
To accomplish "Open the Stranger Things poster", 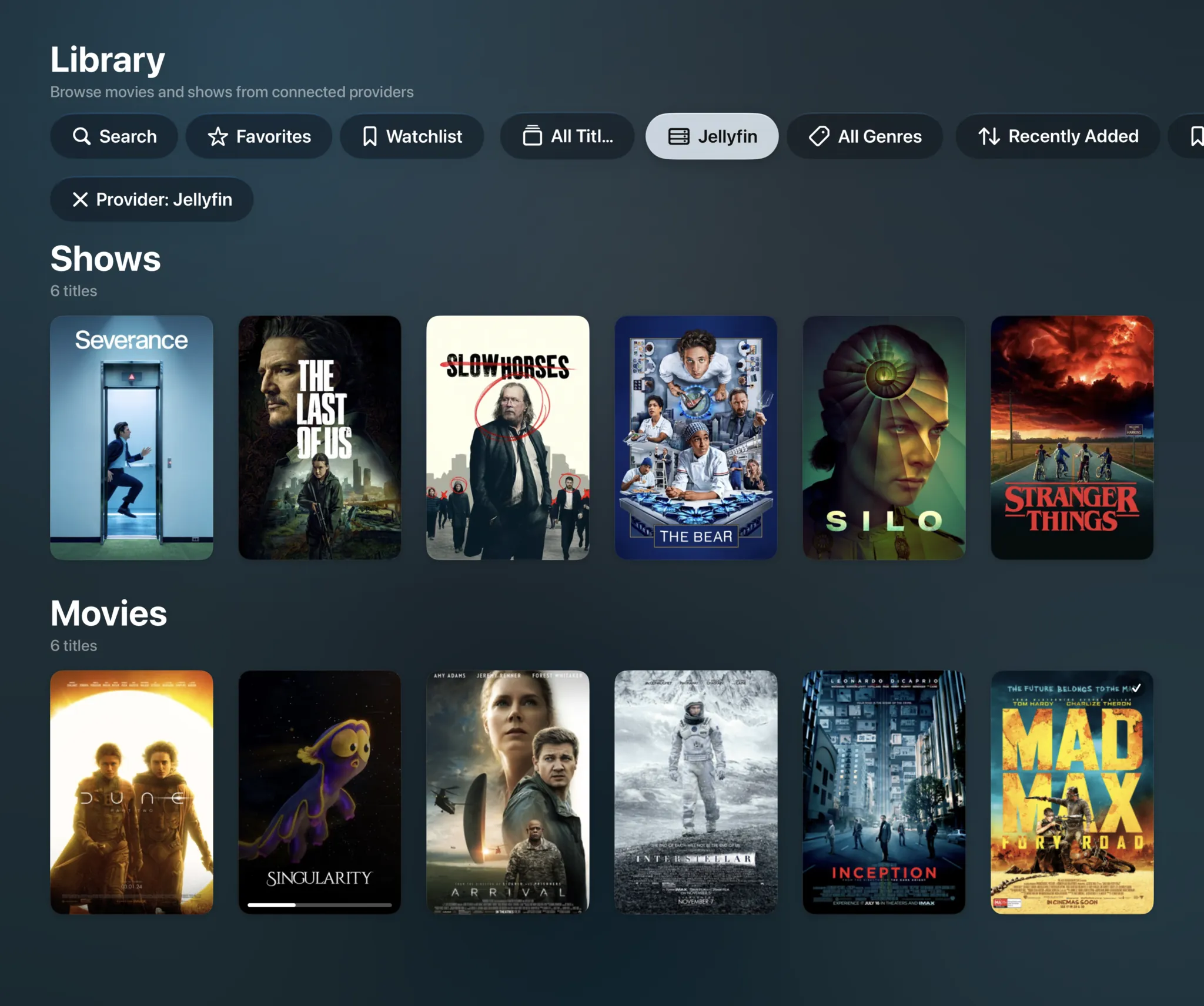I will 1072,438.
